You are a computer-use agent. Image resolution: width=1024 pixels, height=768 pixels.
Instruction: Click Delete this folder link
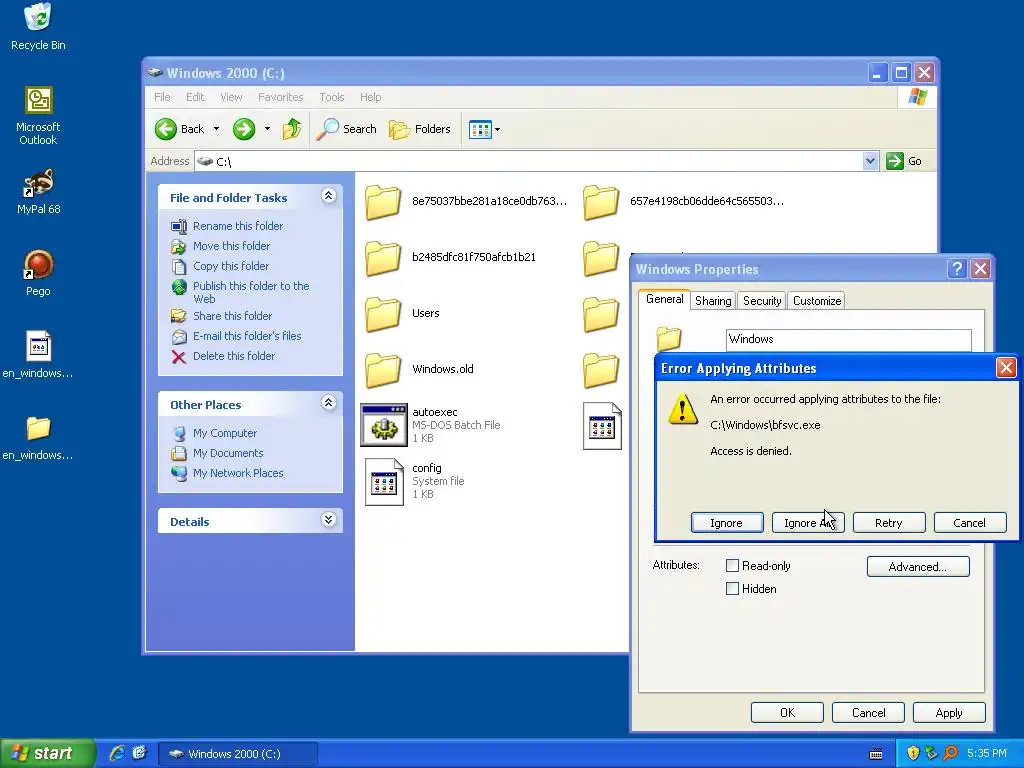(234, 356)
